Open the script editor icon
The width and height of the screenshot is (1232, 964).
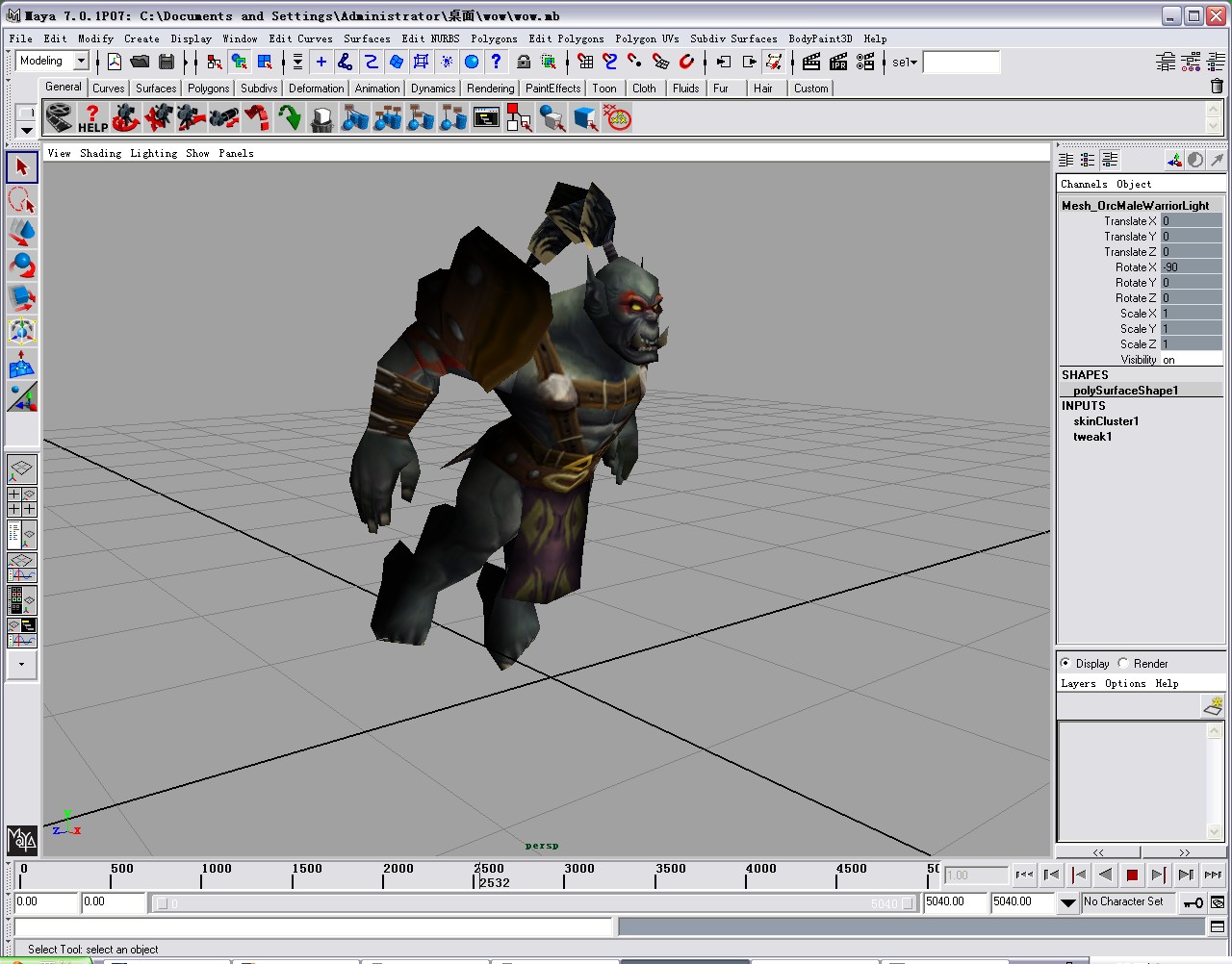pyautogui.click(x=1218, y=926)
